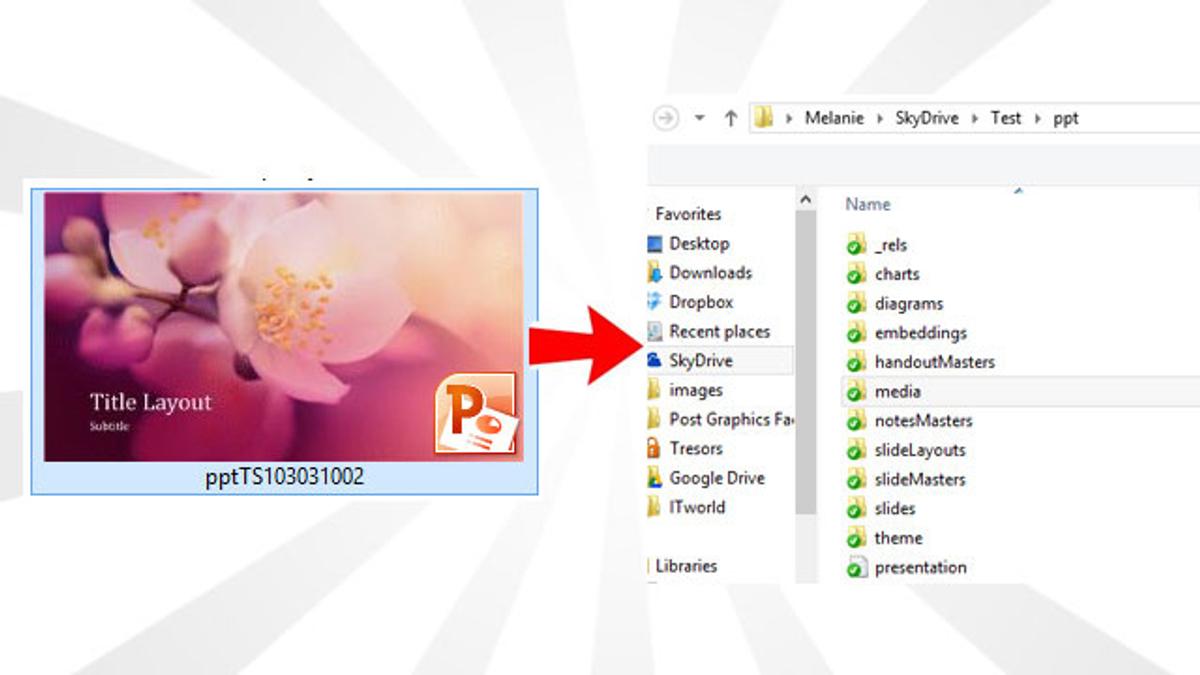
Task: Click the "Dropbox" sidebar label
Action: coord(701,302)
